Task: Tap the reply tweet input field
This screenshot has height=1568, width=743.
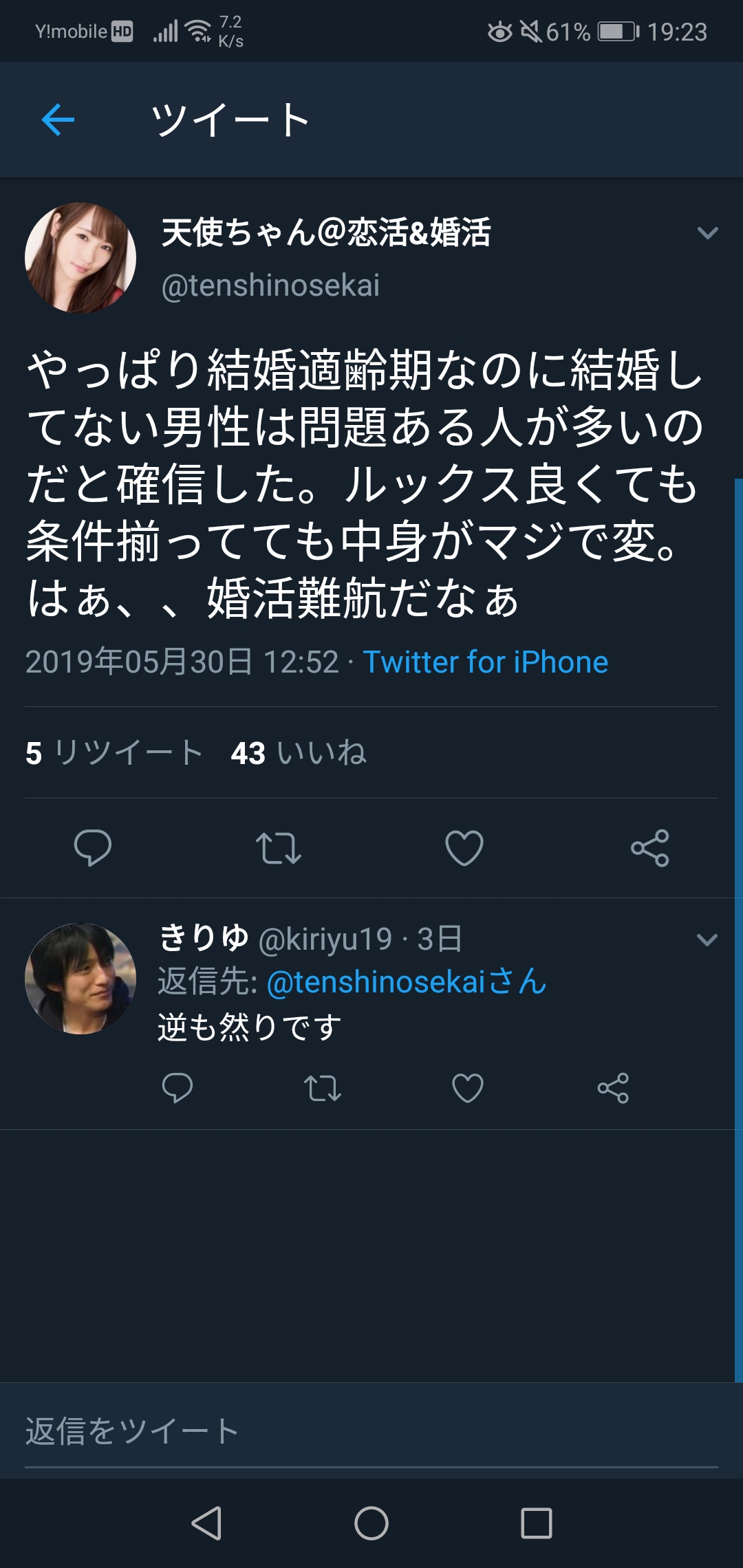Action: (x=371, y=1432)
